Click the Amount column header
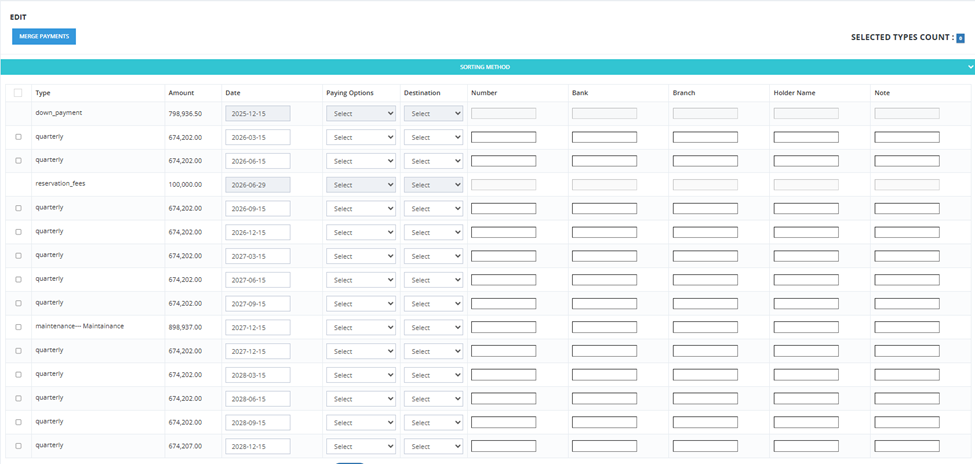Screen dimensions: 975x464 click(x=181, y=93)
